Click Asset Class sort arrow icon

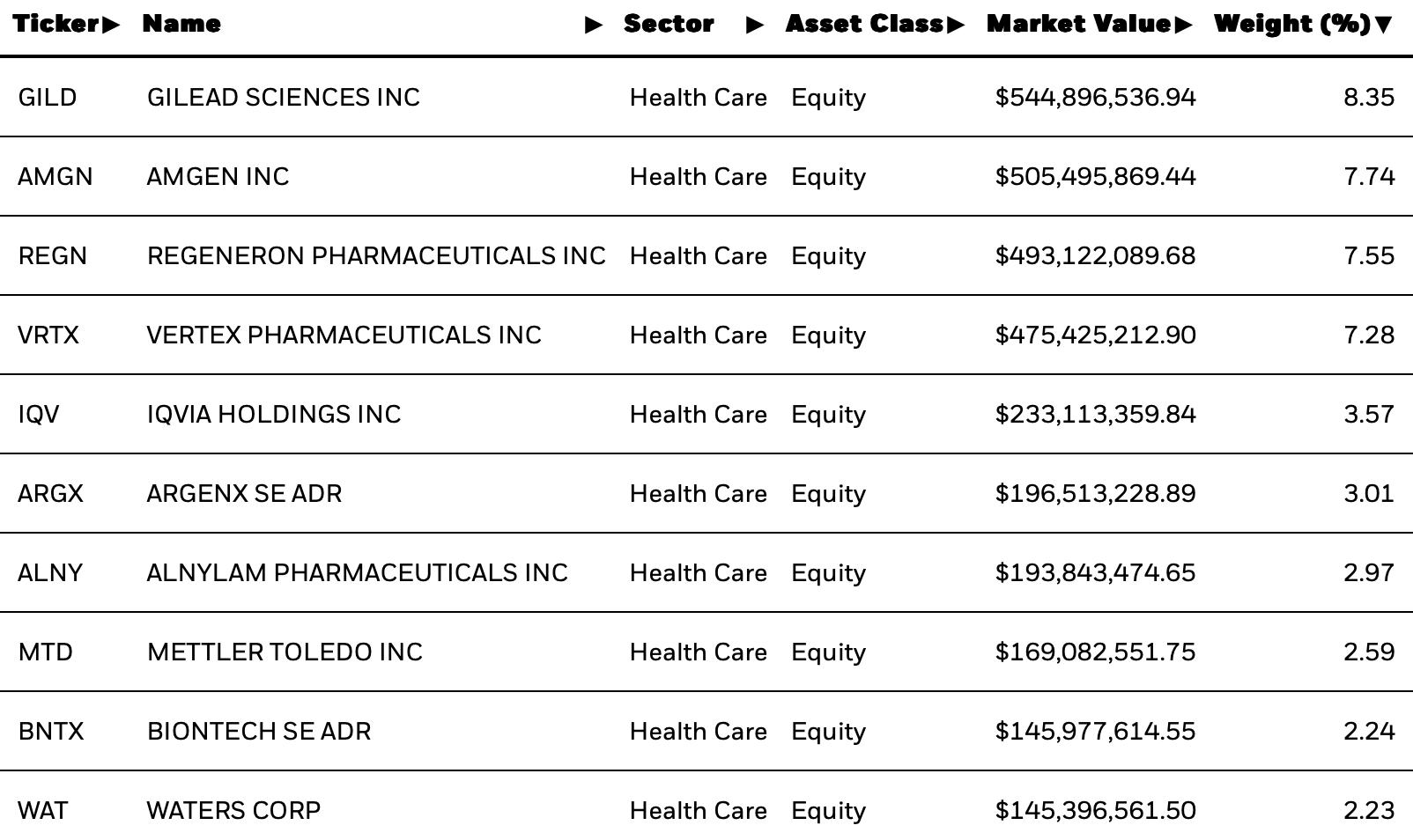coord(956,25)
